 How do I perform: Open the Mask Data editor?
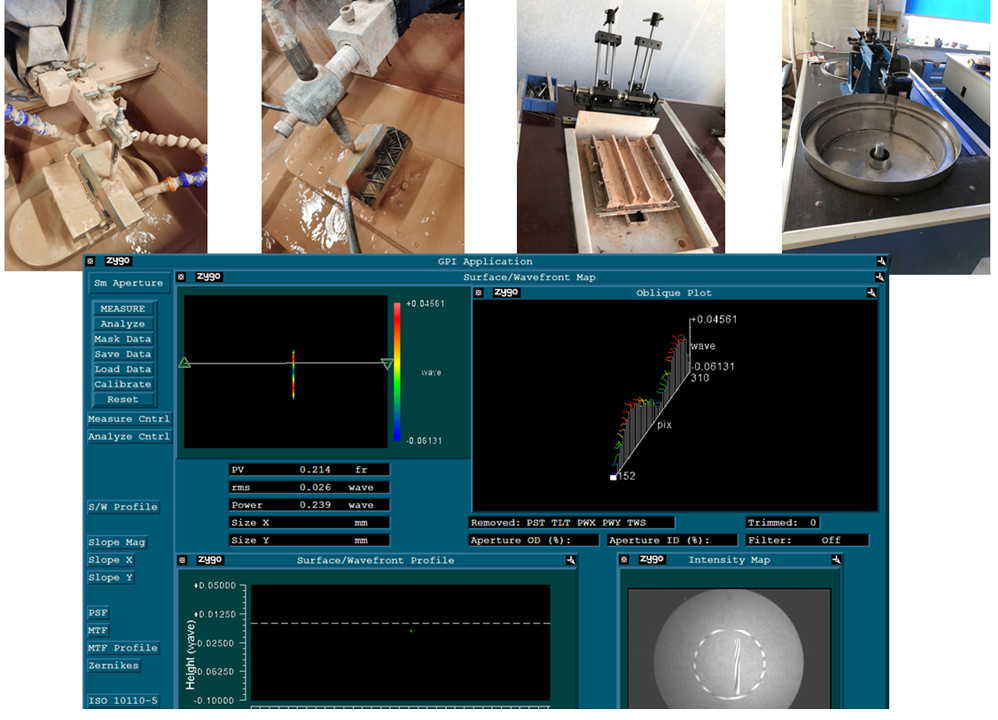[122, 339]
